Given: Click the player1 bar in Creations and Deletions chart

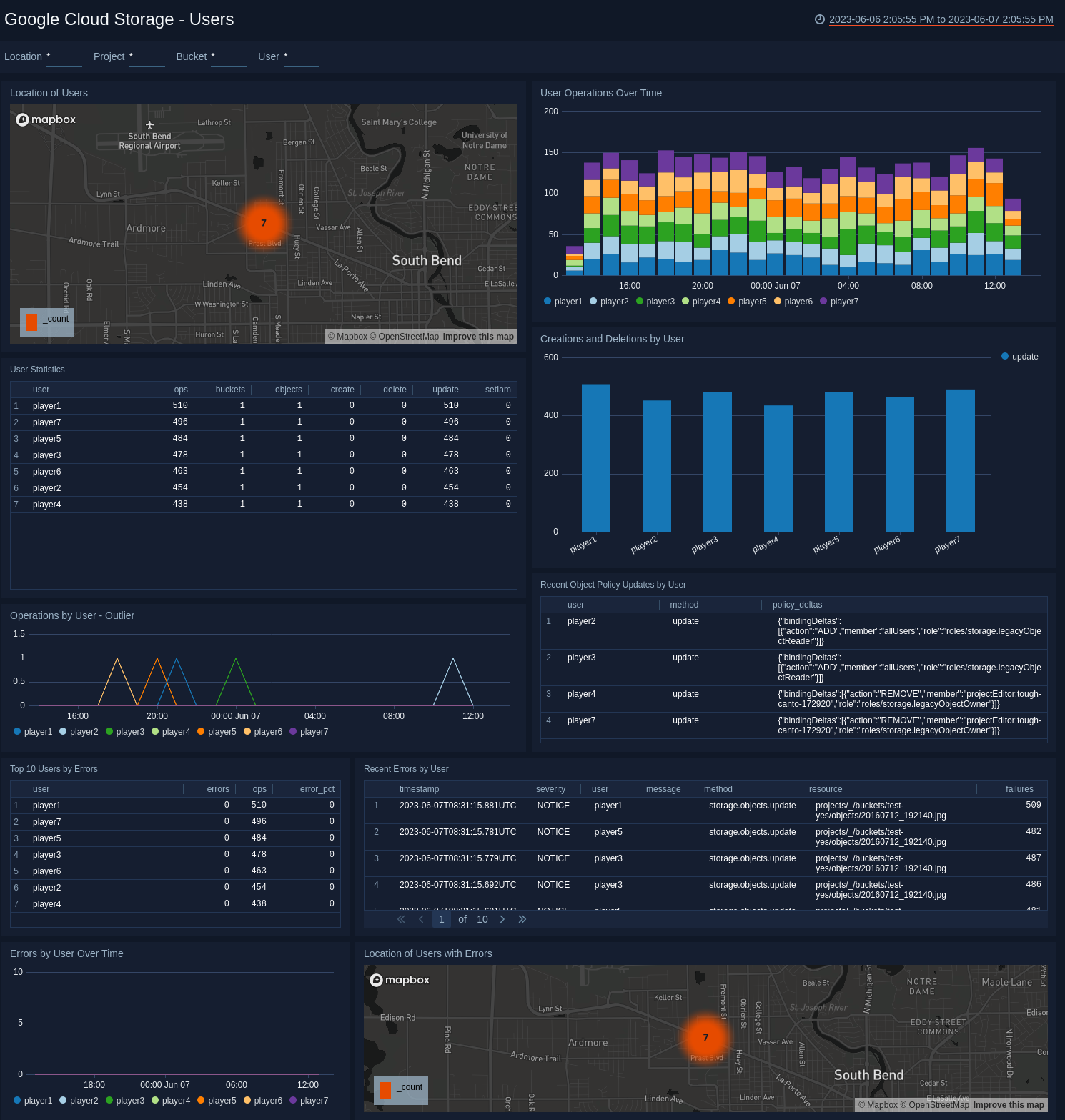Looking at the screenshot, I should tap(596, 458).
